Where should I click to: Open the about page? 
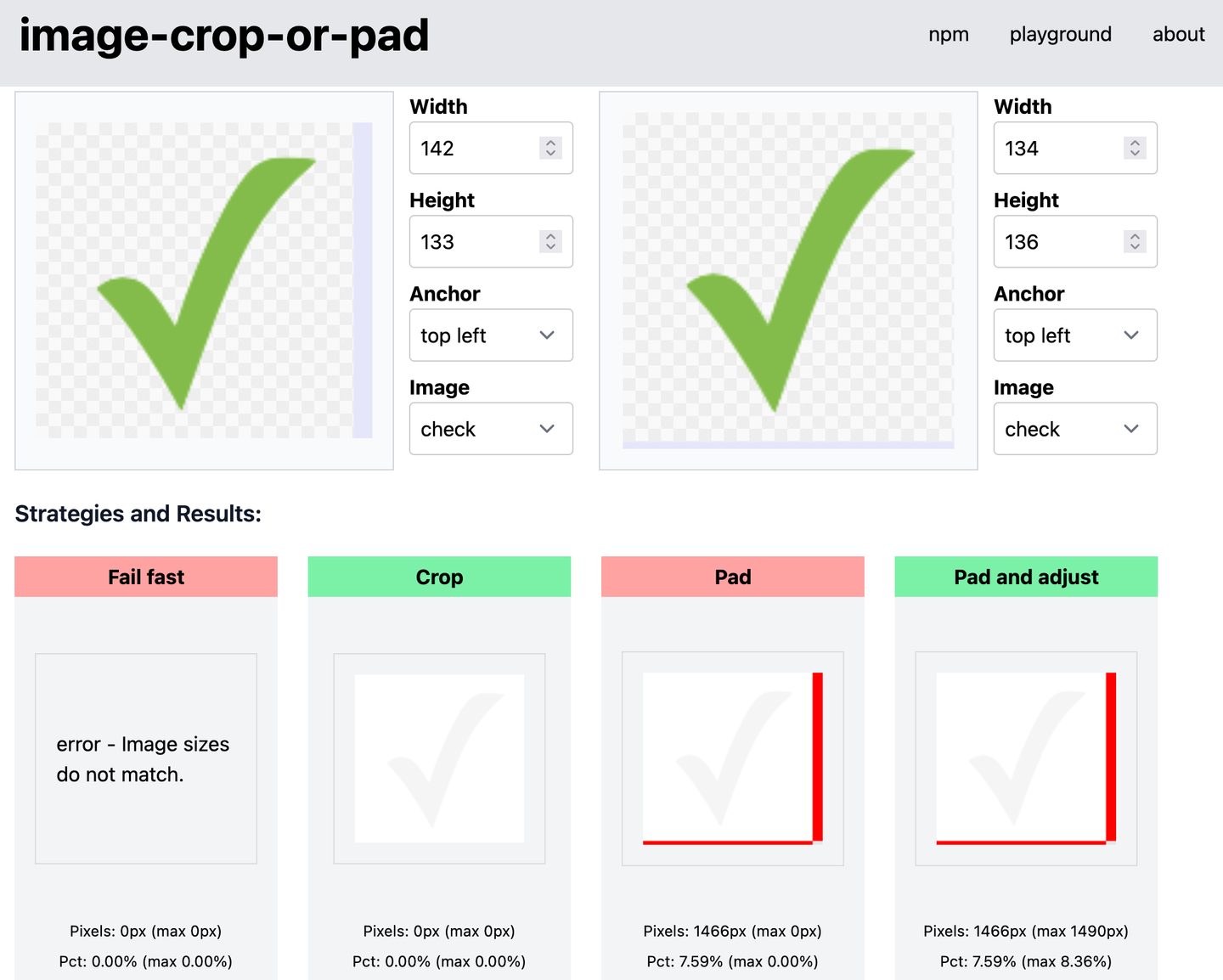tap(1179, 35)
